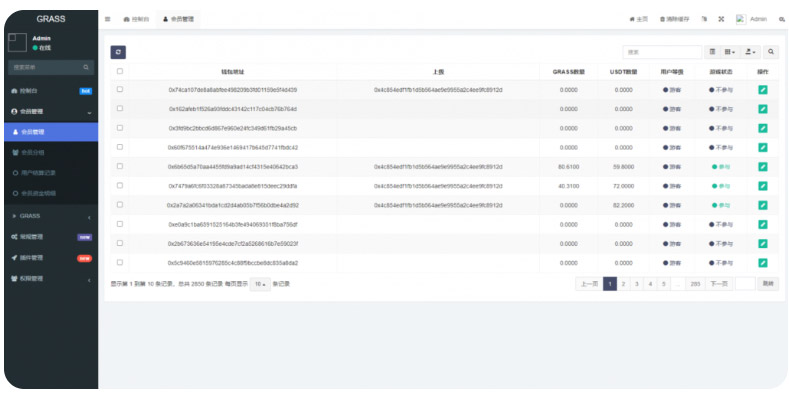Go to page 3 in pagination
The height and width of the screenshot is (393, 789).
pyautogui.click(x=637, y=284)
